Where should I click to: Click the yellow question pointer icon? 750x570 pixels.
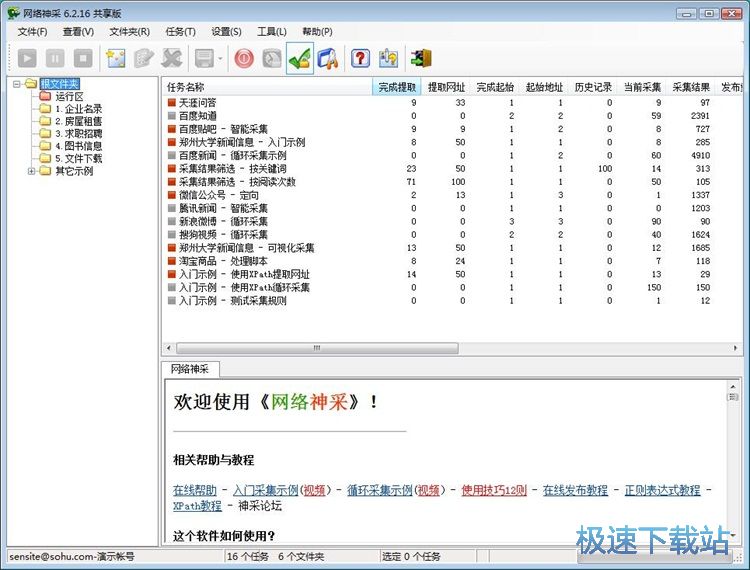[x=388, y=58]
